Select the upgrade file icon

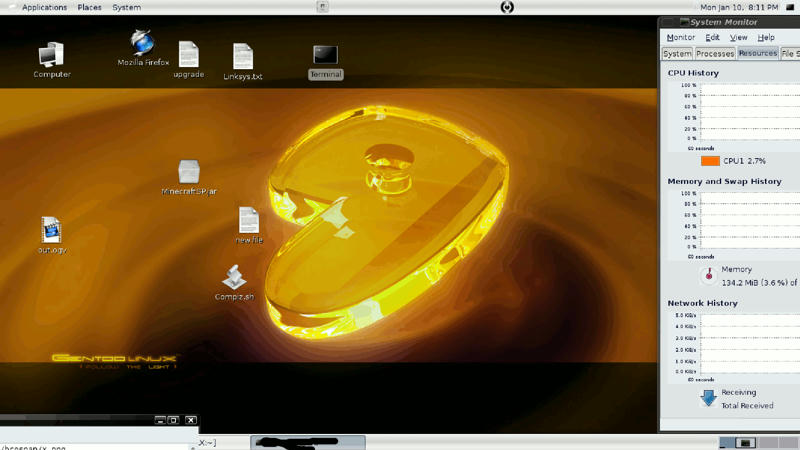[x=189, y=54]
